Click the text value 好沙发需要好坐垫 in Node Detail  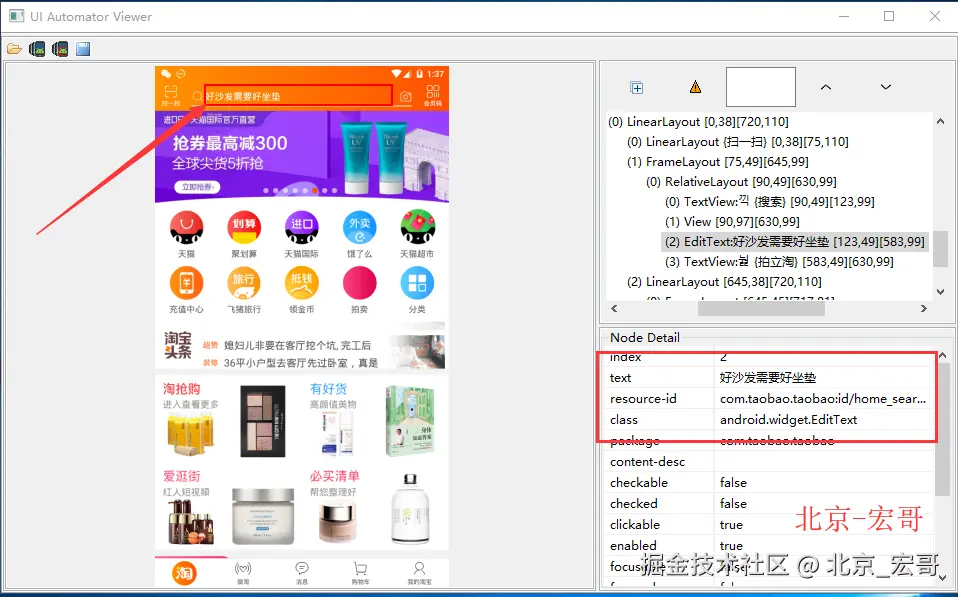pyautogui.click(x=768, y=378)
